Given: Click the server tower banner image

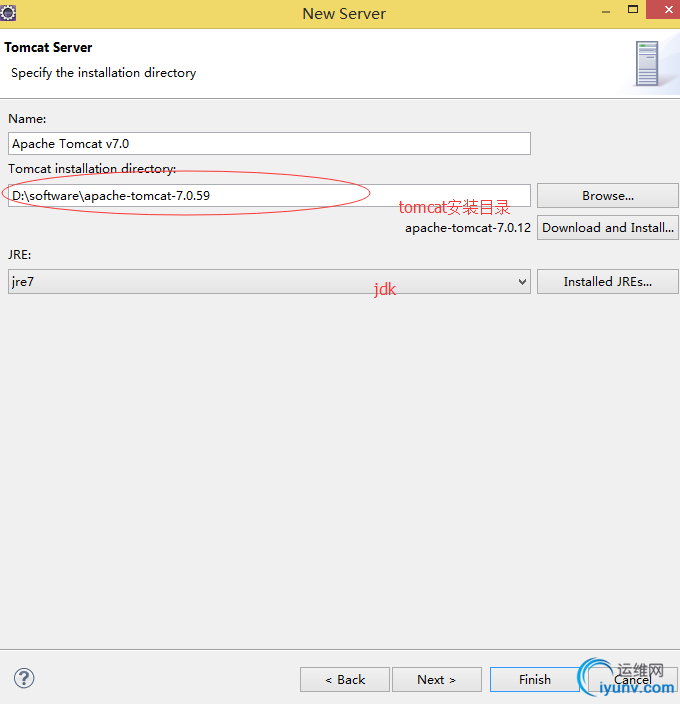Looking at the screenshot, I should point(647,63).
